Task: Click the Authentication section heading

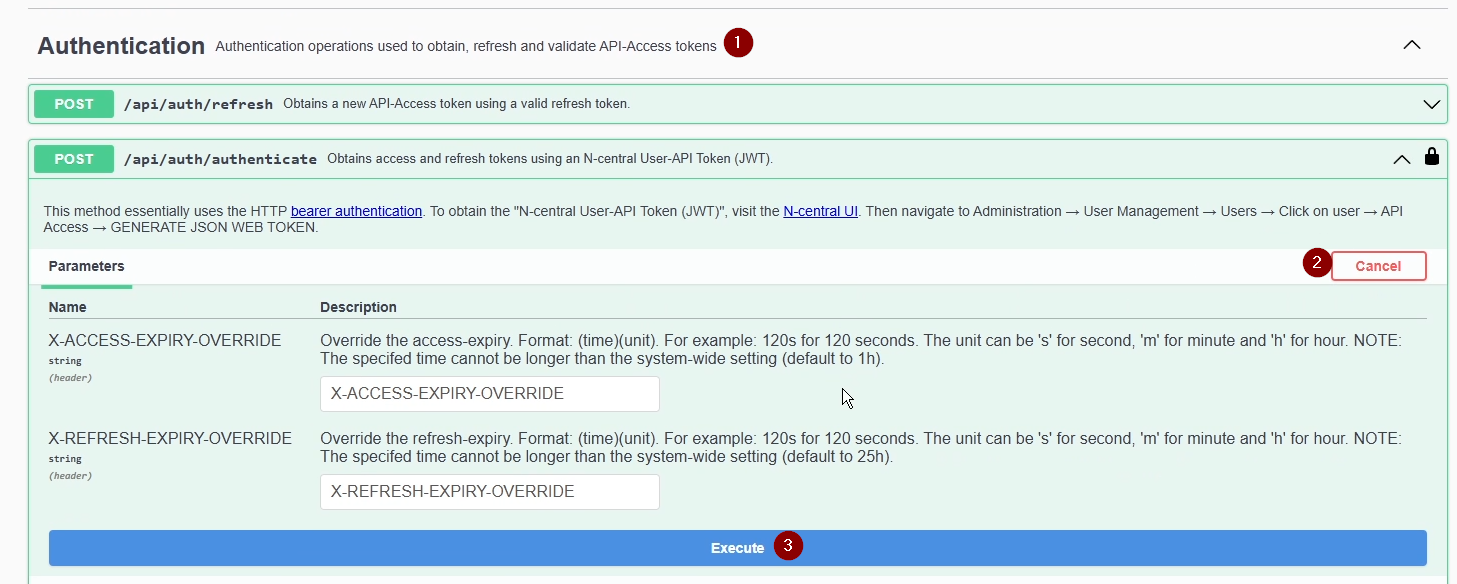Action: click(121, 46)
